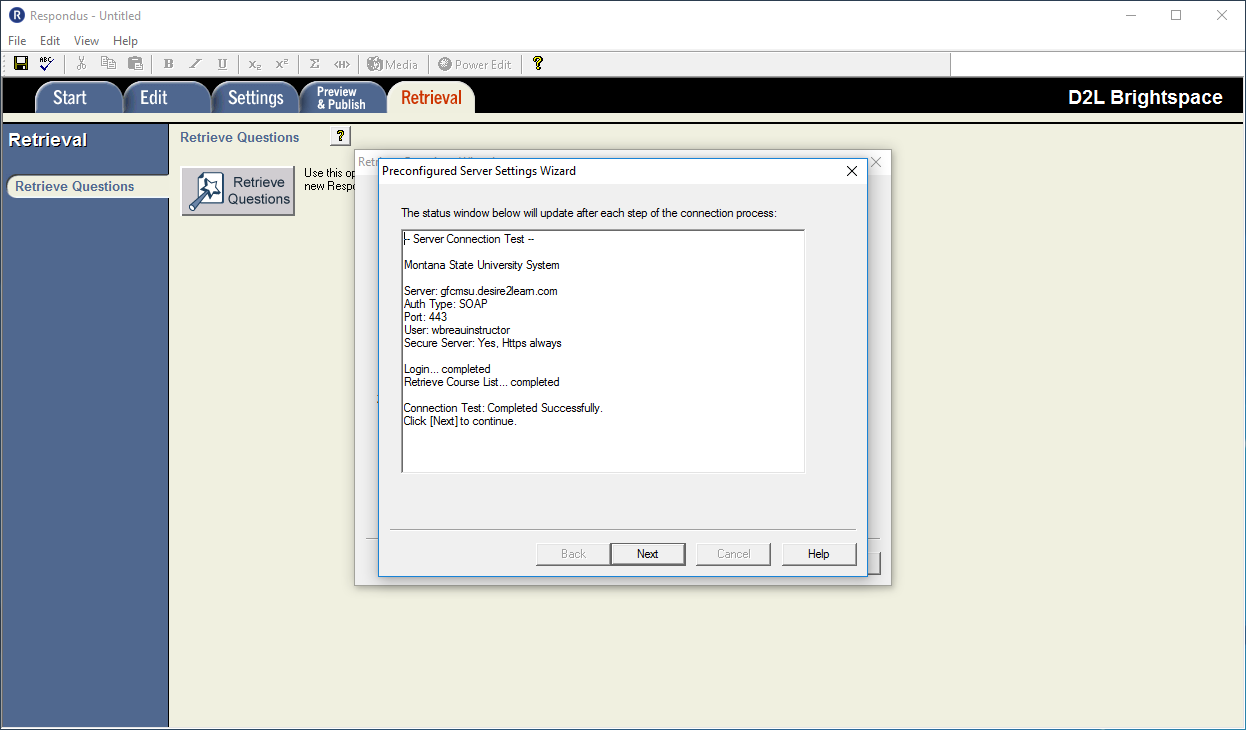Select the Retrieval tab

(x=431, y=97)
